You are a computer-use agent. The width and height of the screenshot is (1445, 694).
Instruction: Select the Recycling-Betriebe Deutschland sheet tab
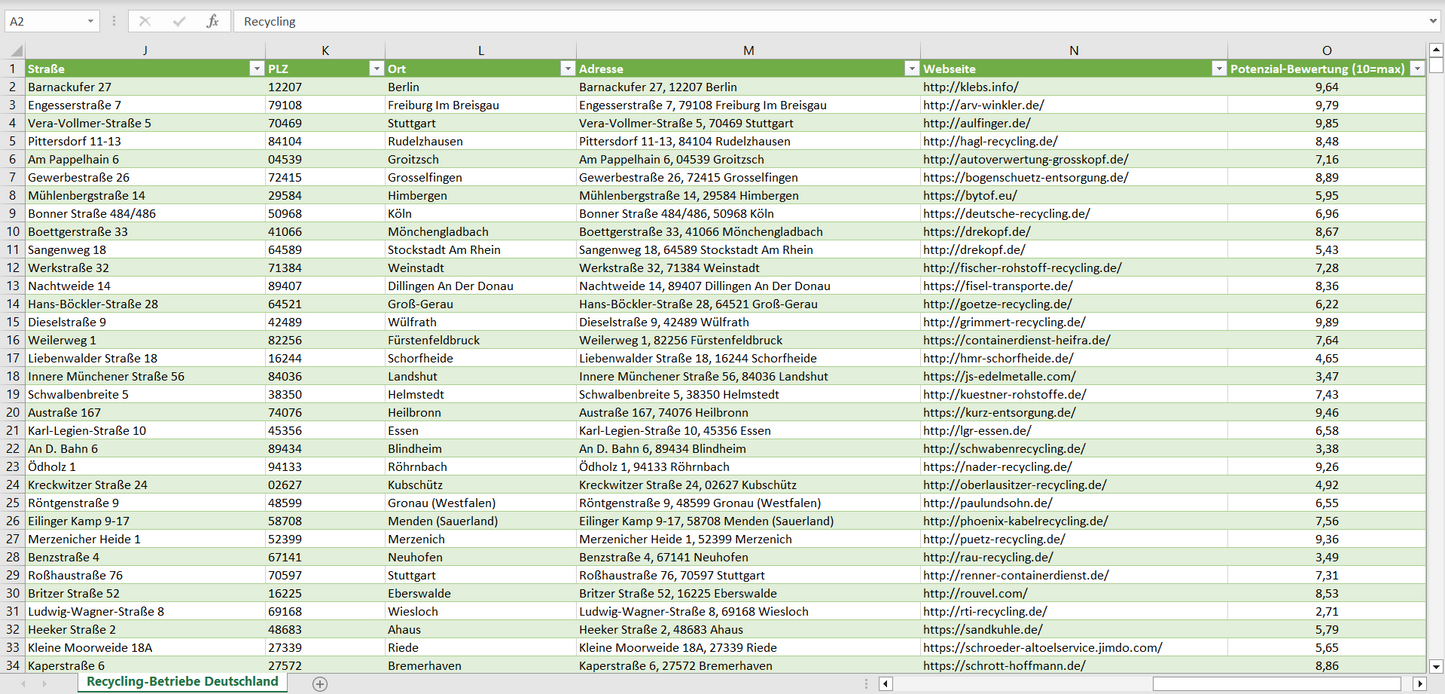(182, 682)
